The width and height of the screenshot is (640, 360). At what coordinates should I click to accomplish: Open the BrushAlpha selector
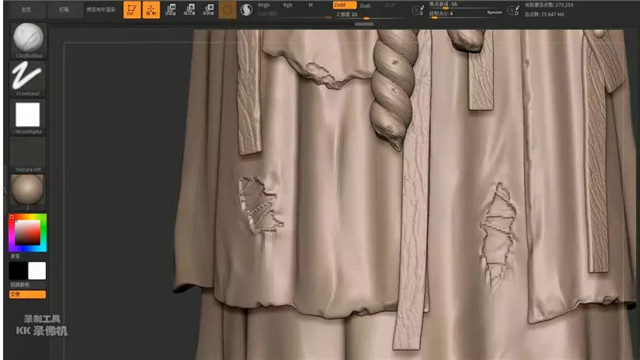[28, 117]
